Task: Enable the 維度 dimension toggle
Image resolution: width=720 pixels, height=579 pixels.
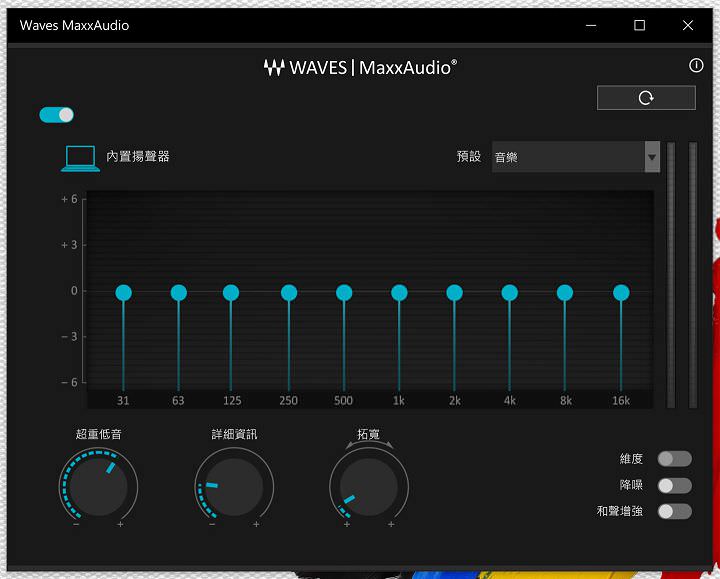Action: click(674, 459)
